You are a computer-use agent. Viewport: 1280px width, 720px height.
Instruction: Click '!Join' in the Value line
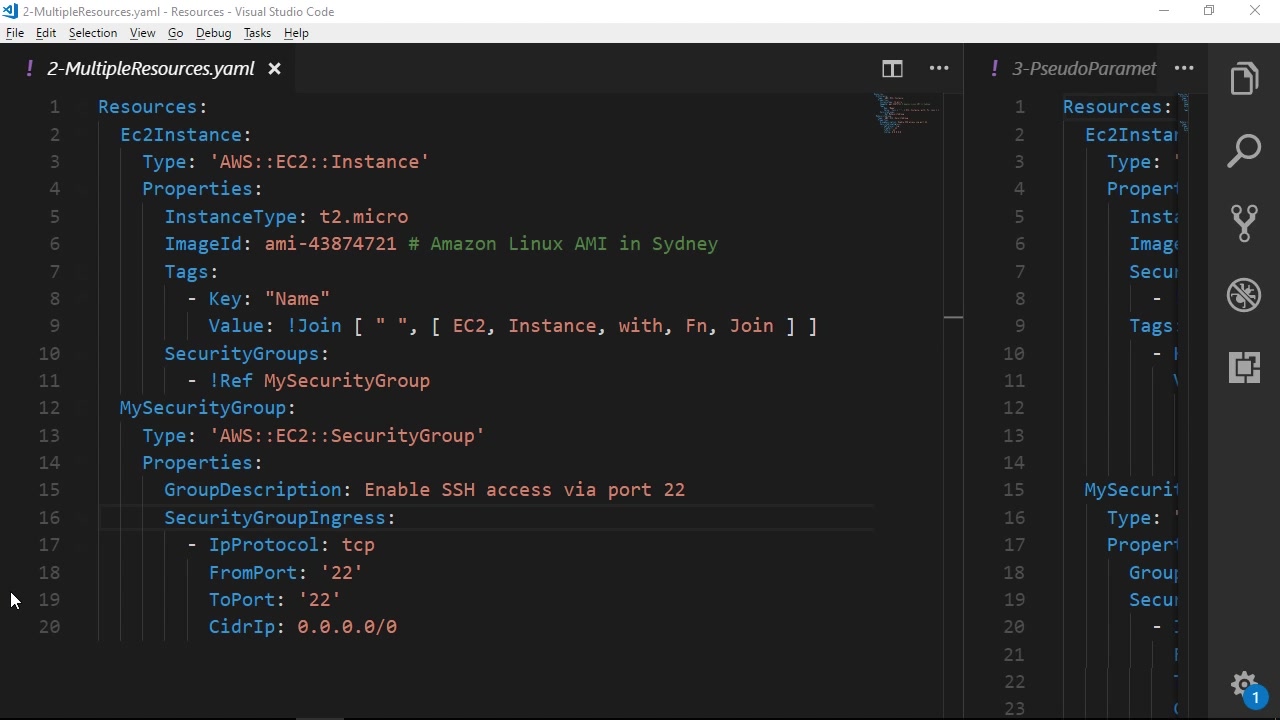tap(315, 326)
